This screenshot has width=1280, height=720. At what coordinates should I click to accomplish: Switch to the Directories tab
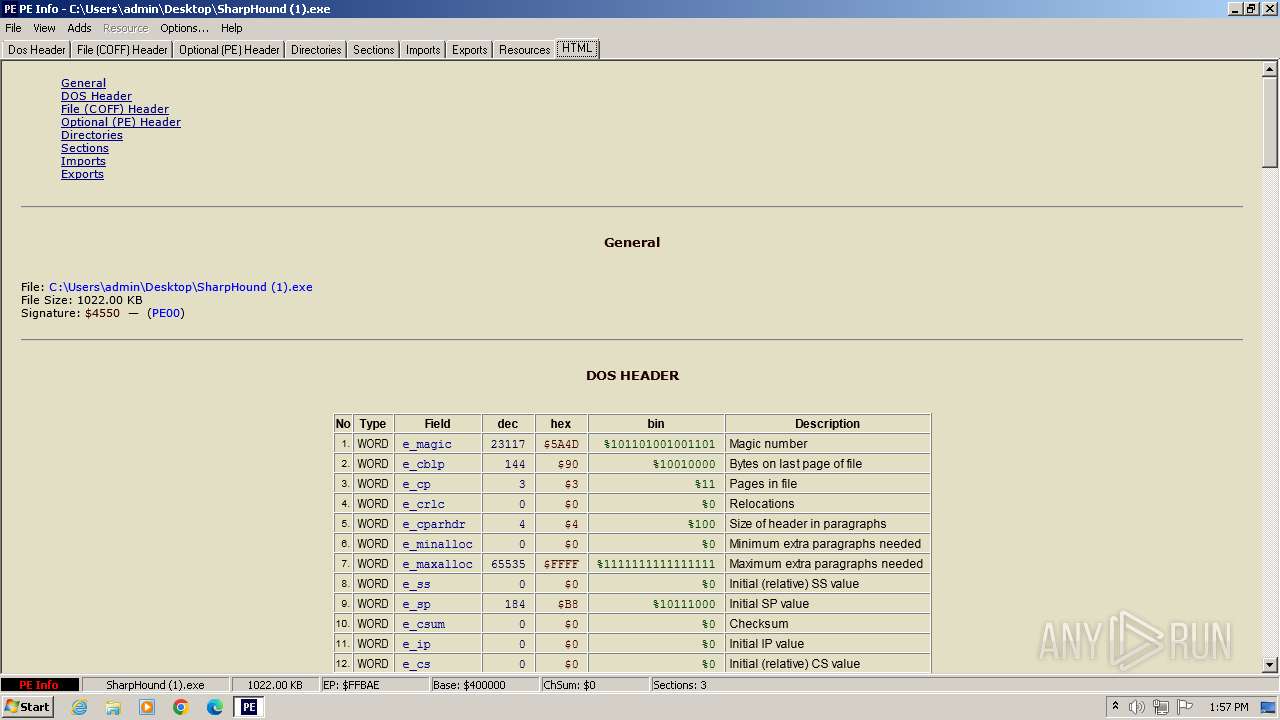pos(316,50)
